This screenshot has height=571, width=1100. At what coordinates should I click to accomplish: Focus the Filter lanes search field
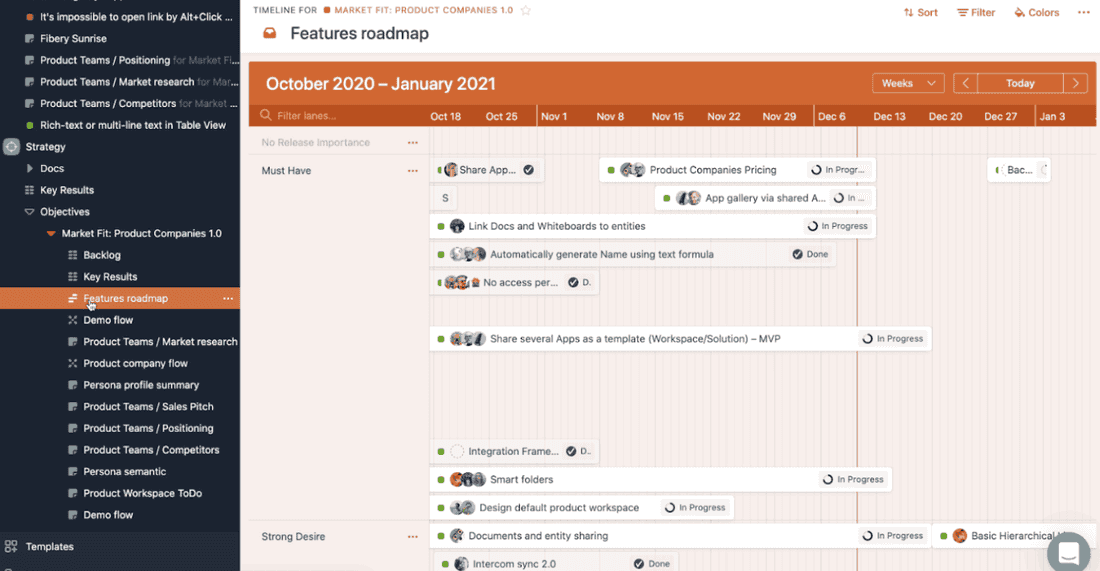337,116
